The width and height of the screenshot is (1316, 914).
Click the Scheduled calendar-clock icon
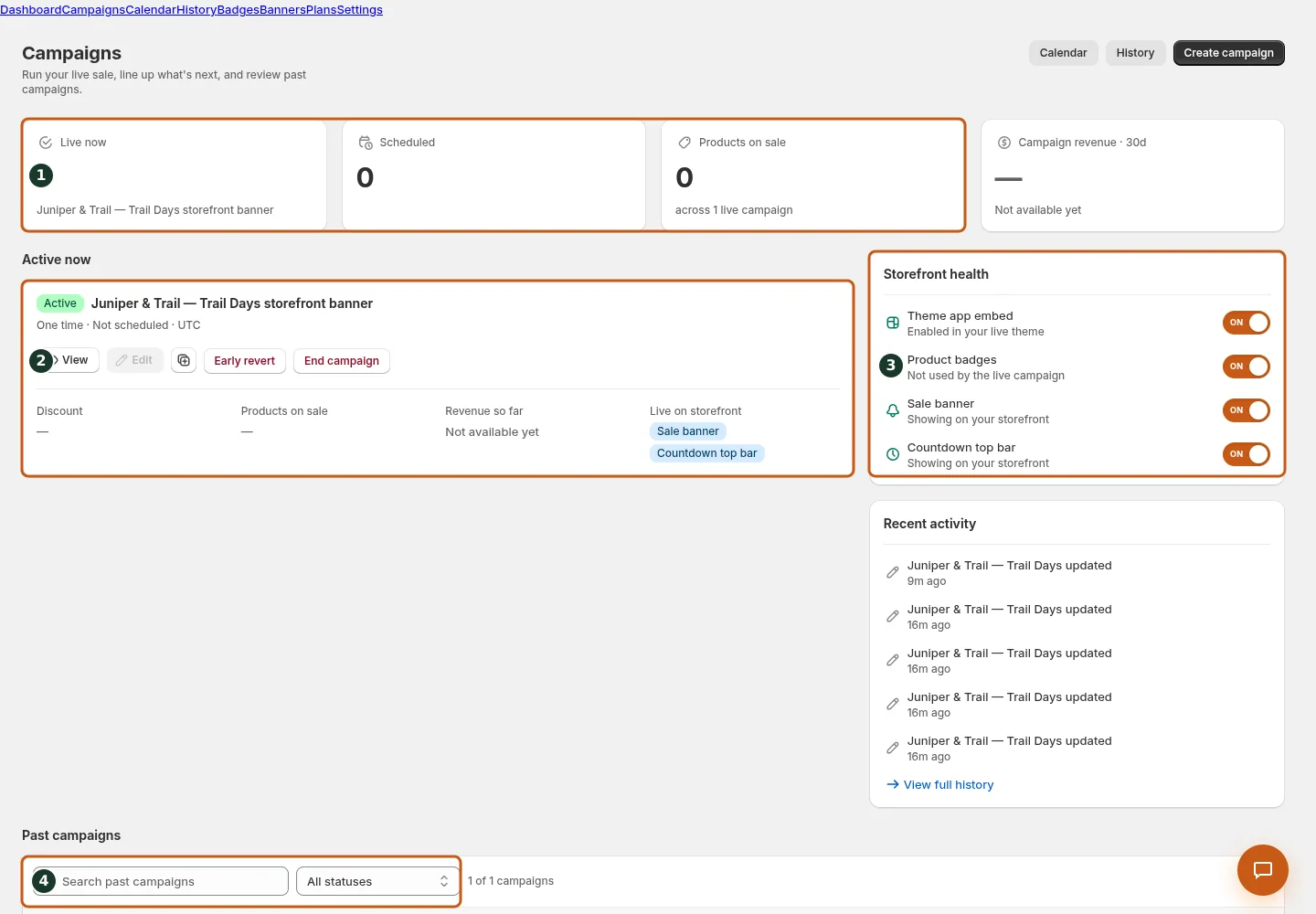(366, 143)
